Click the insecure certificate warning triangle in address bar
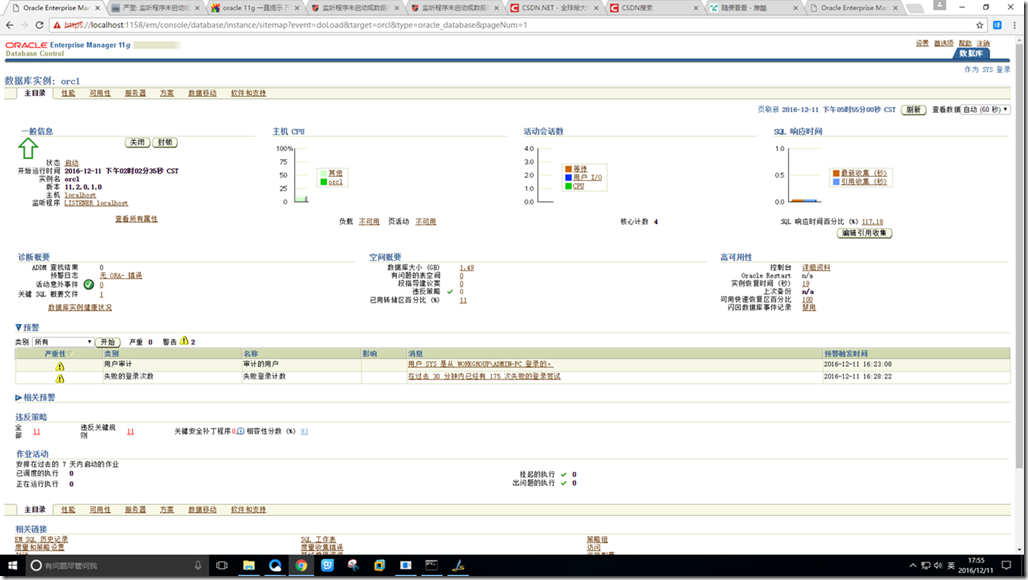The width and height of the screenshot is (1028, 580). [58, 25]
